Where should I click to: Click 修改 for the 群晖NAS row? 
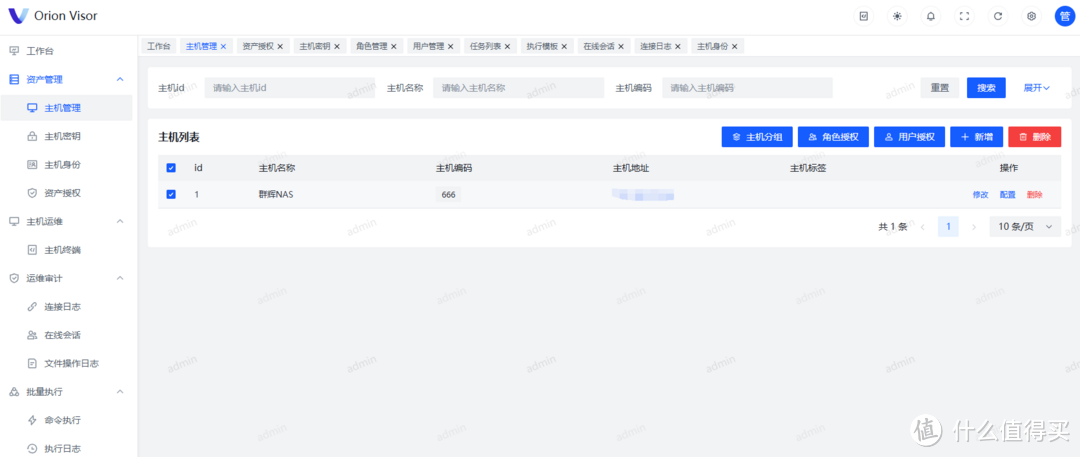(x=980, y=194)
